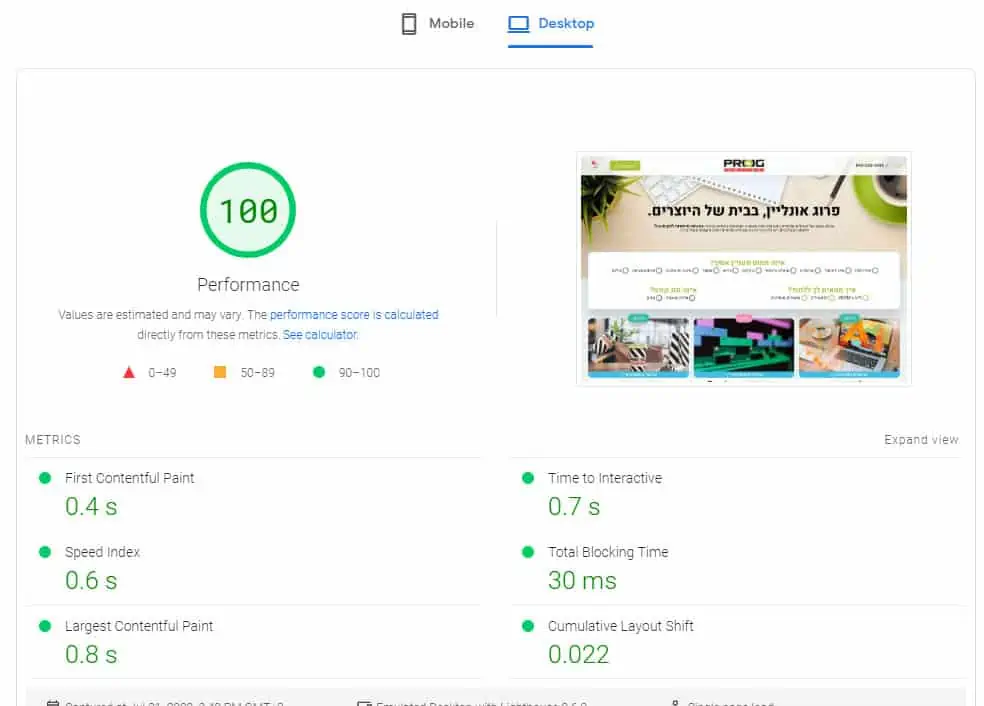Select the Desktop tab
984x706 pixels.
pos(550,24)
